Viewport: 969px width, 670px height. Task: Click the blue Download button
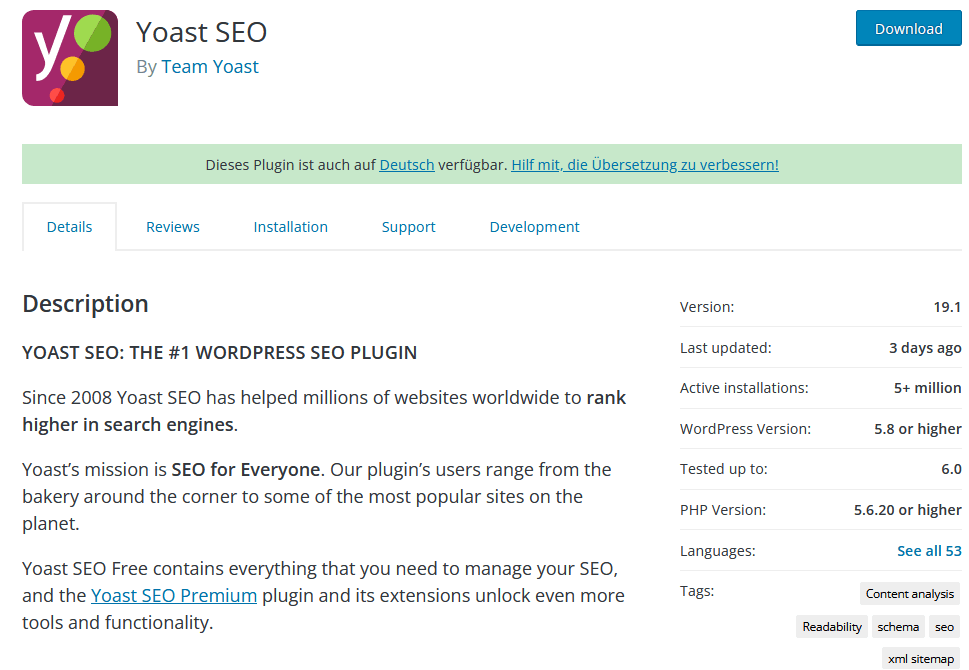[x=908, y=28]
